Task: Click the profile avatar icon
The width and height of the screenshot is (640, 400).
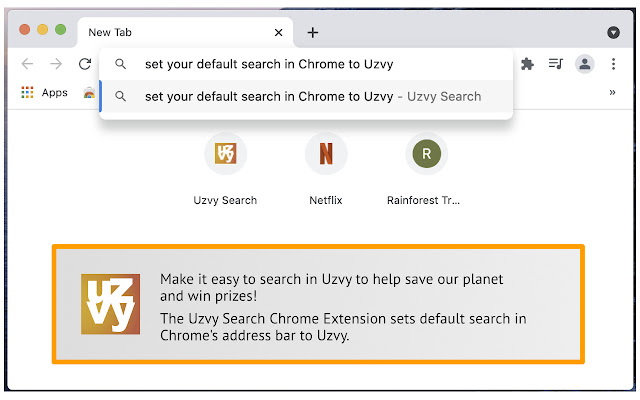Action: tap(584, 64)
